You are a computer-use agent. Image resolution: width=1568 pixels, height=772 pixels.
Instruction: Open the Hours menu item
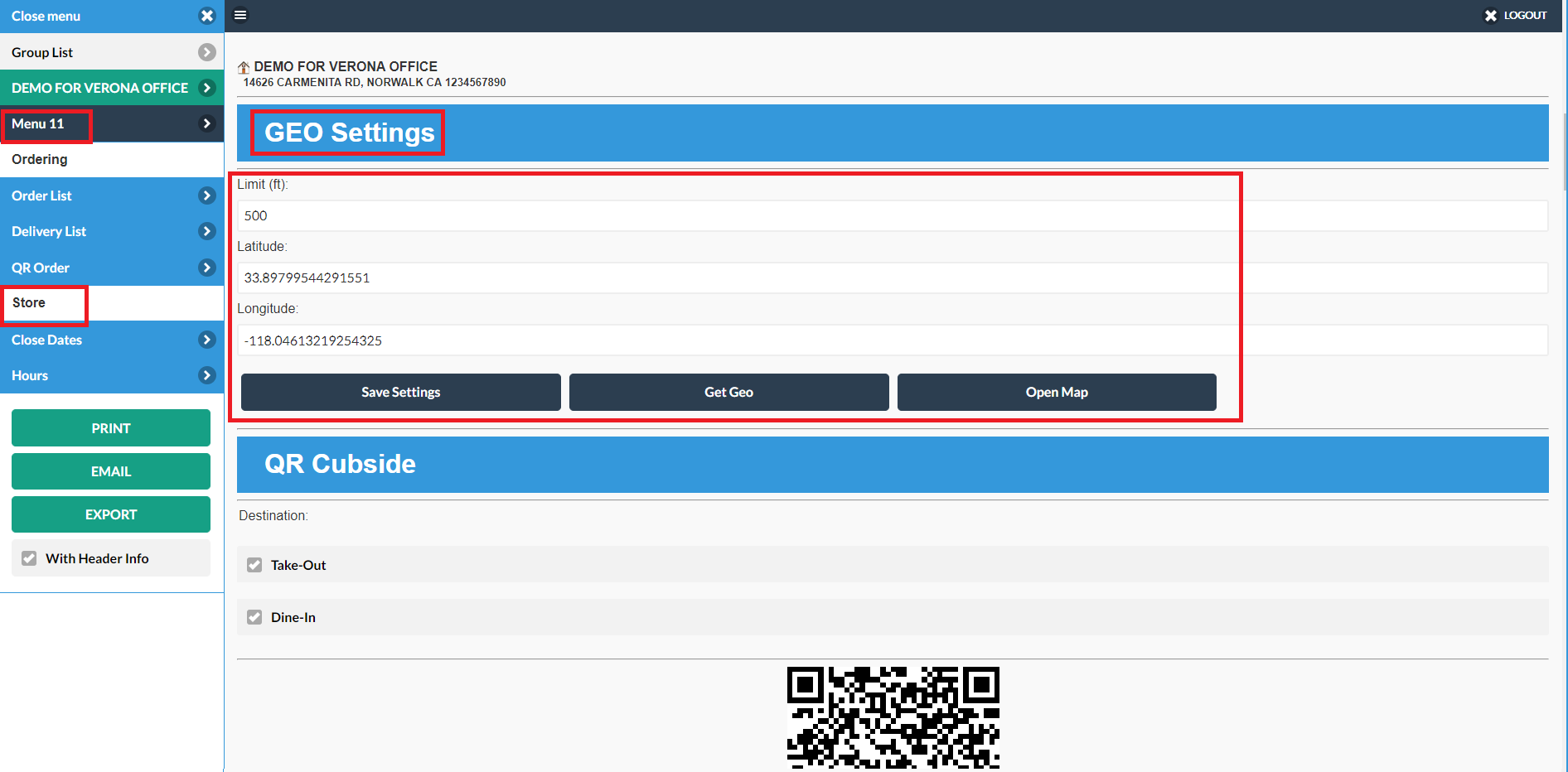coord(112,375)
